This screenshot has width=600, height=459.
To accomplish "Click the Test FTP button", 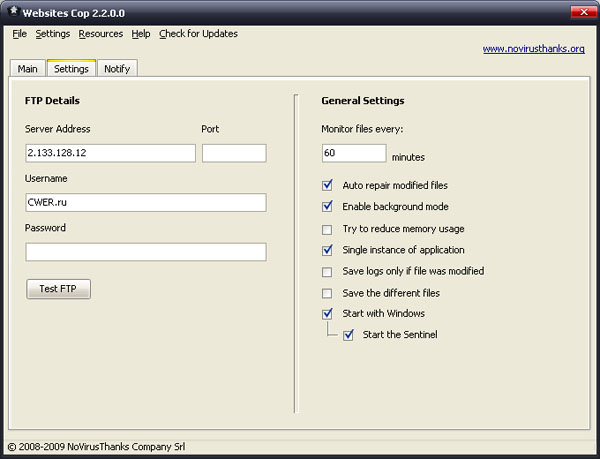I will 59,289.
